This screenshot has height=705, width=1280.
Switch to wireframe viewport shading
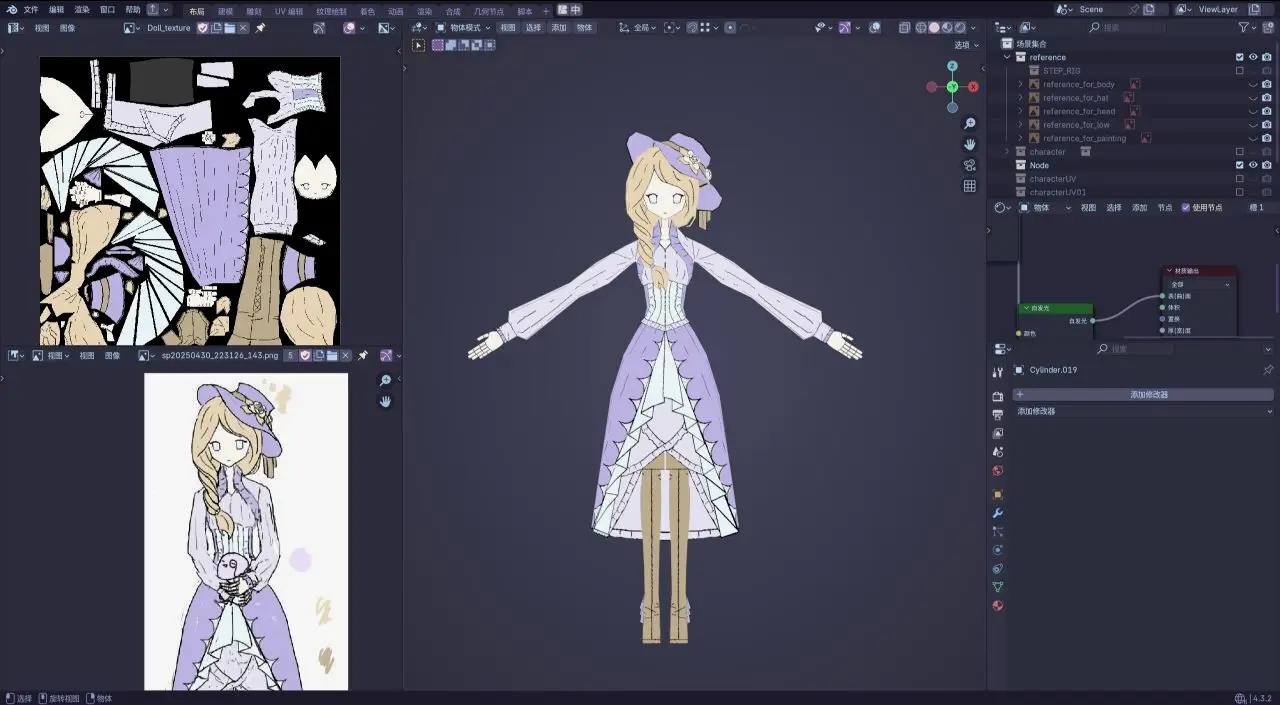922,28
